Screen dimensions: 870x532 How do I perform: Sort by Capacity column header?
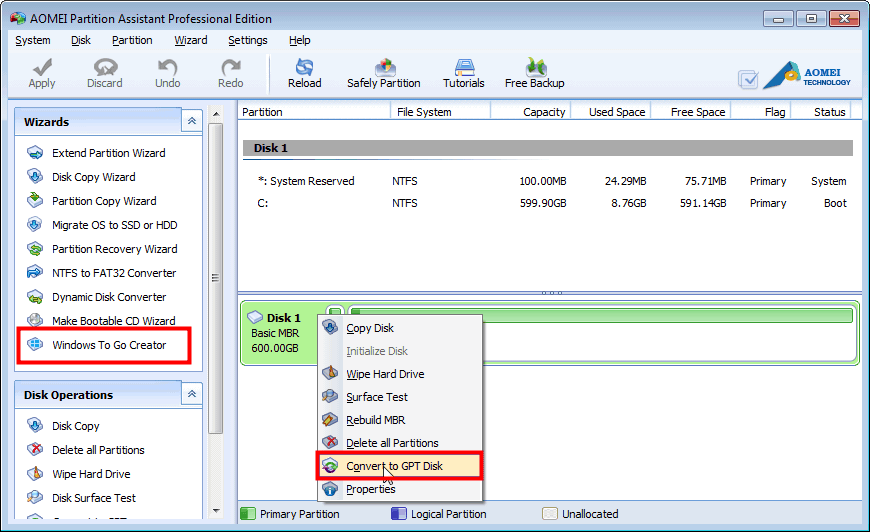tap(530, 112)
